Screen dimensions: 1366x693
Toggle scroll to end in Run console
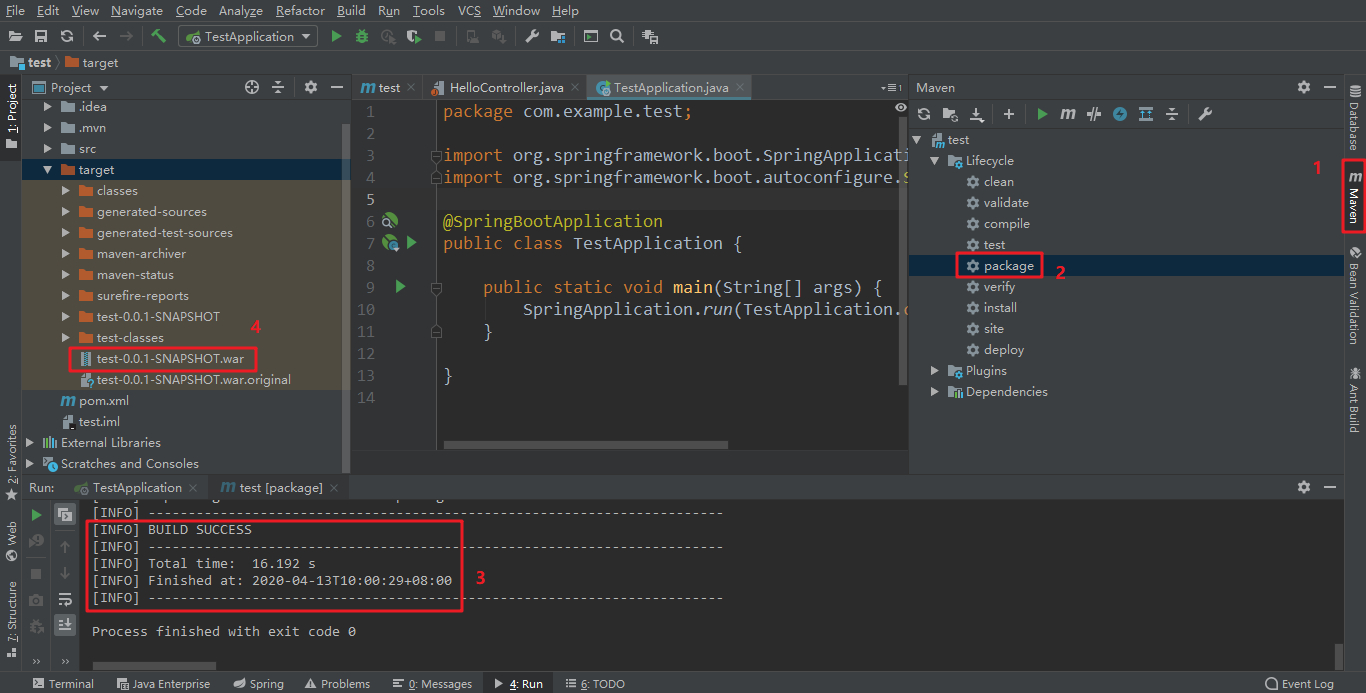pyautogui.click(x=65, y=624)
